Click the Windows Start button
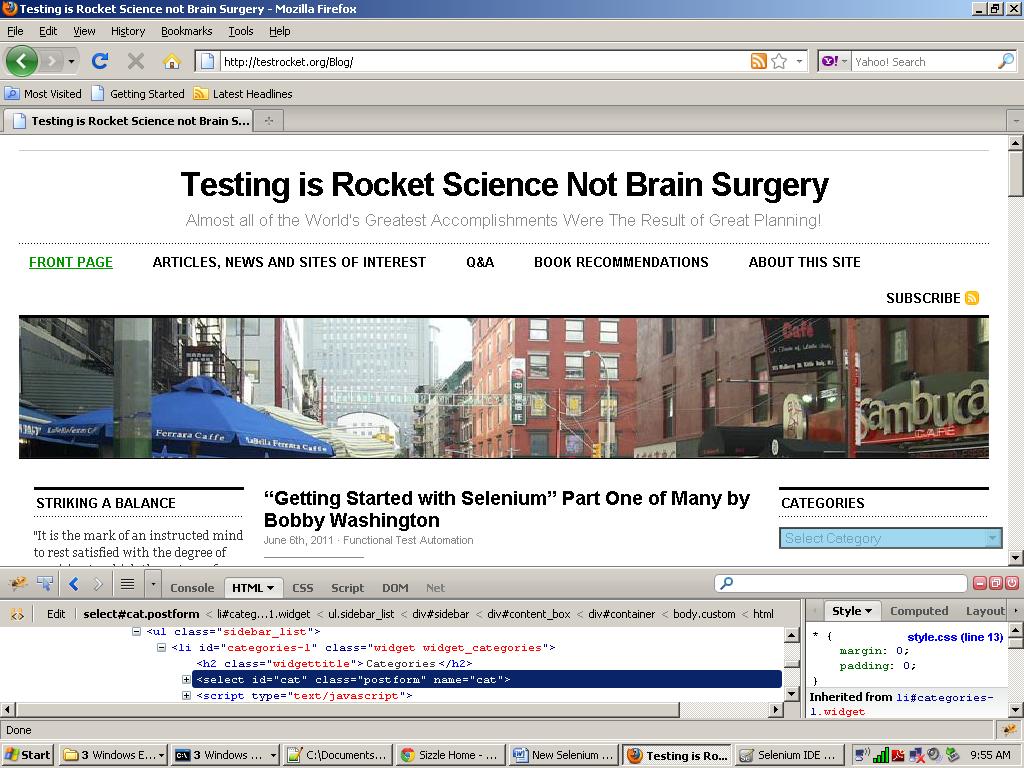 pyautogui.click(x=27, y=755)
